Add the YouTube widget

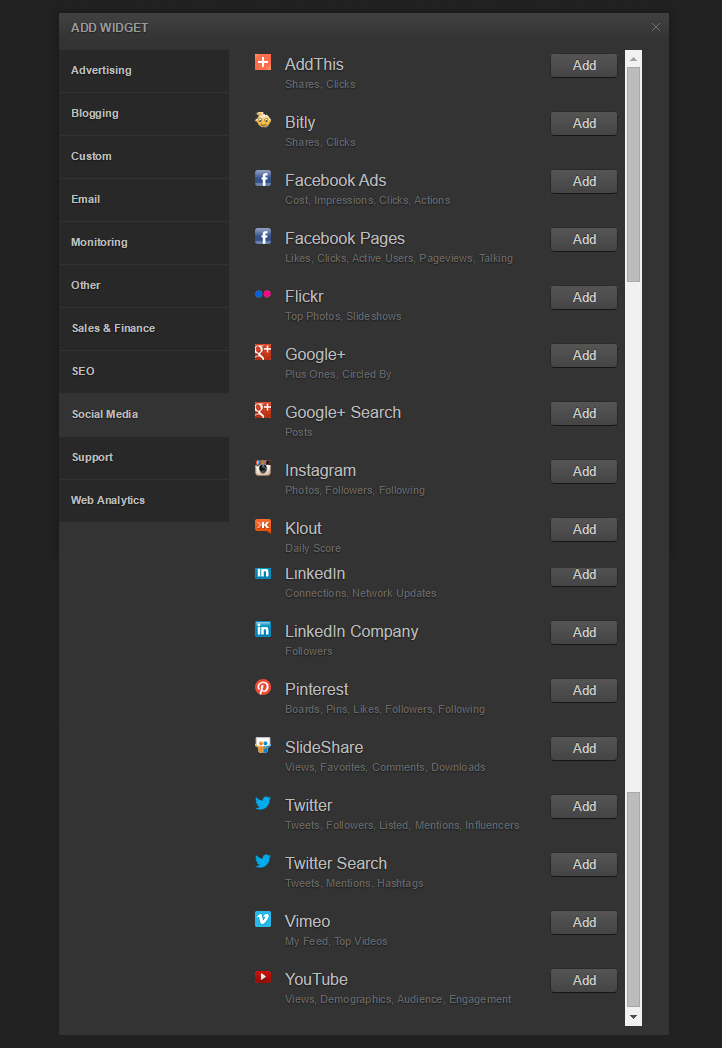[x=584, y=980]
